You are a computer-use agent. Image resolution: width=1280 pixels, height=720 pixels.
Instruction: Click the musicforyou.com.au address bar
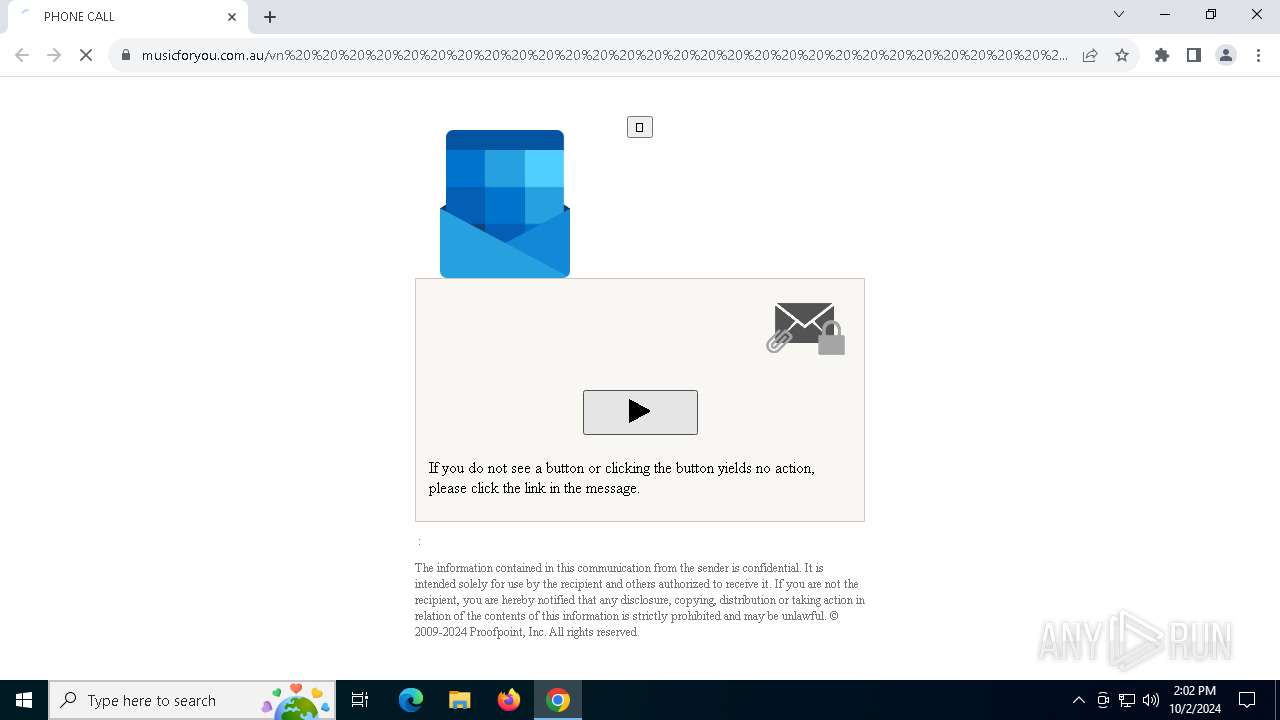[x=604, y=55]
